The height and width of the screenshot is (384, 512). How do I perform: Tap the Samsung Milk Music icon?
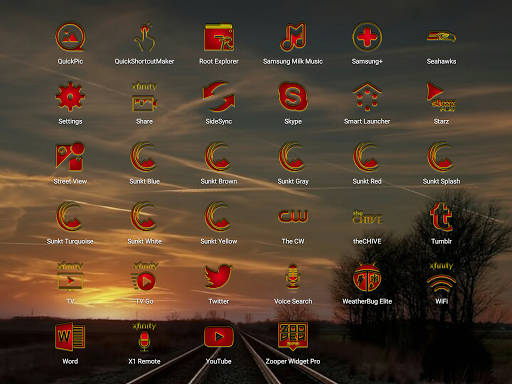(293, 37)
